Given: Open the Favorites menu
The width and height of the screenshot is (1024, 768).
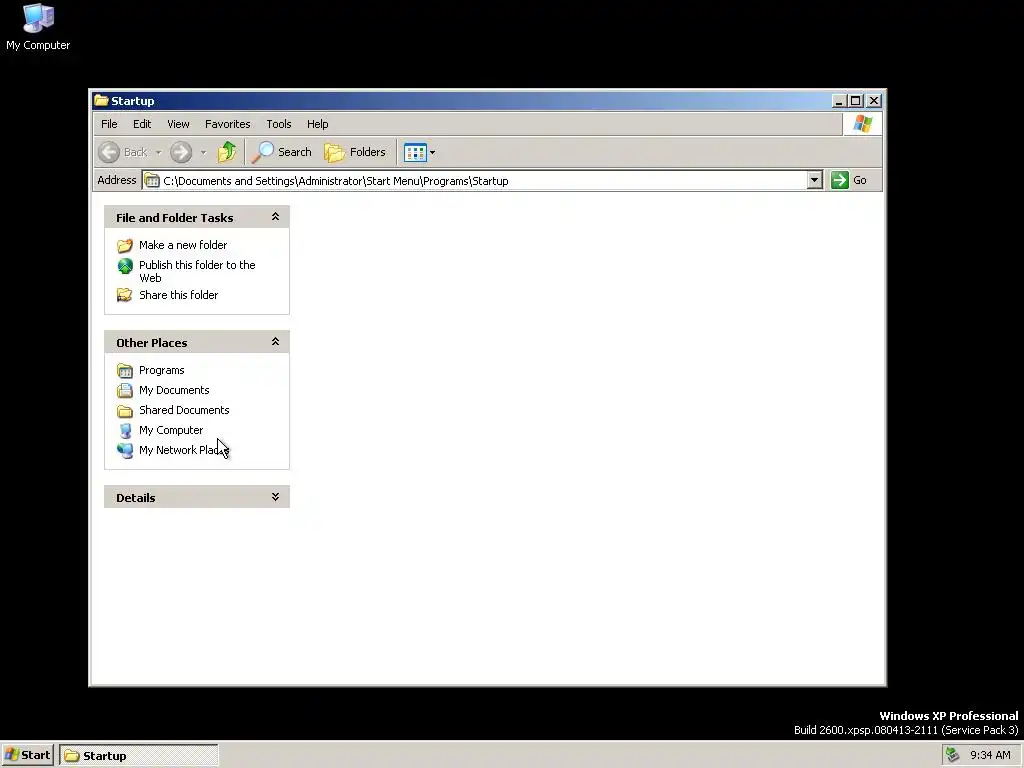Looking at the screenshot, I should 227,124.
